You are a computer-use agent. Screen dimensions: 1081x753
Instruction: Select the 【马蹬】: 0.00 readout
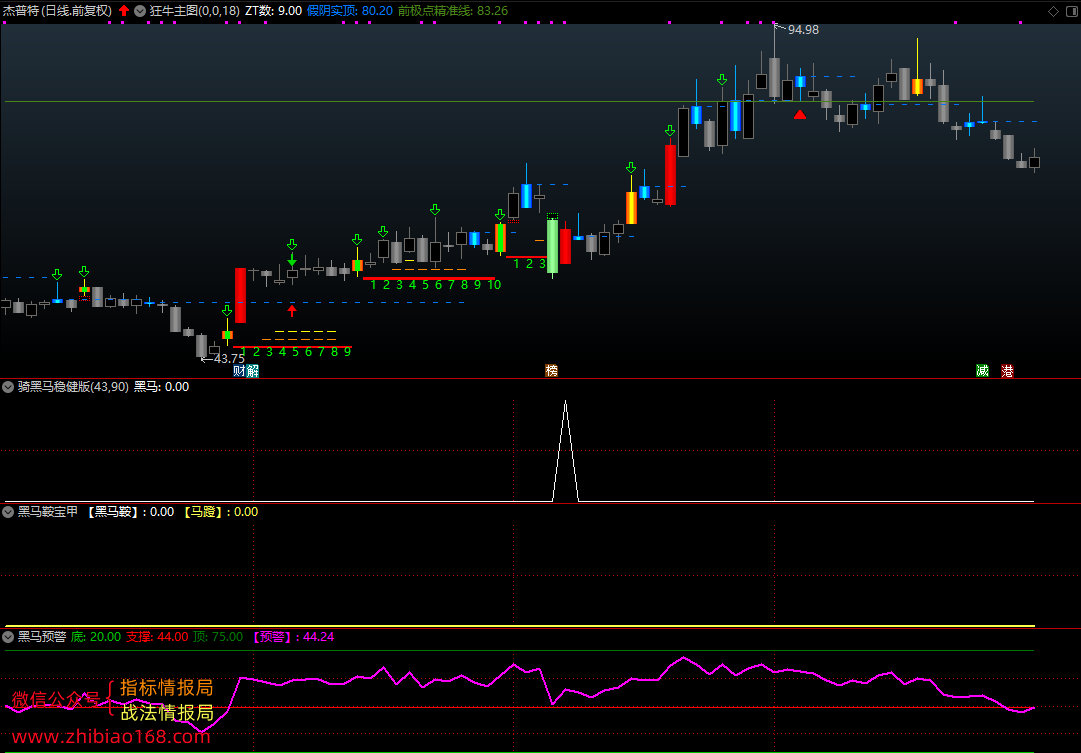(x=221, y=512)
